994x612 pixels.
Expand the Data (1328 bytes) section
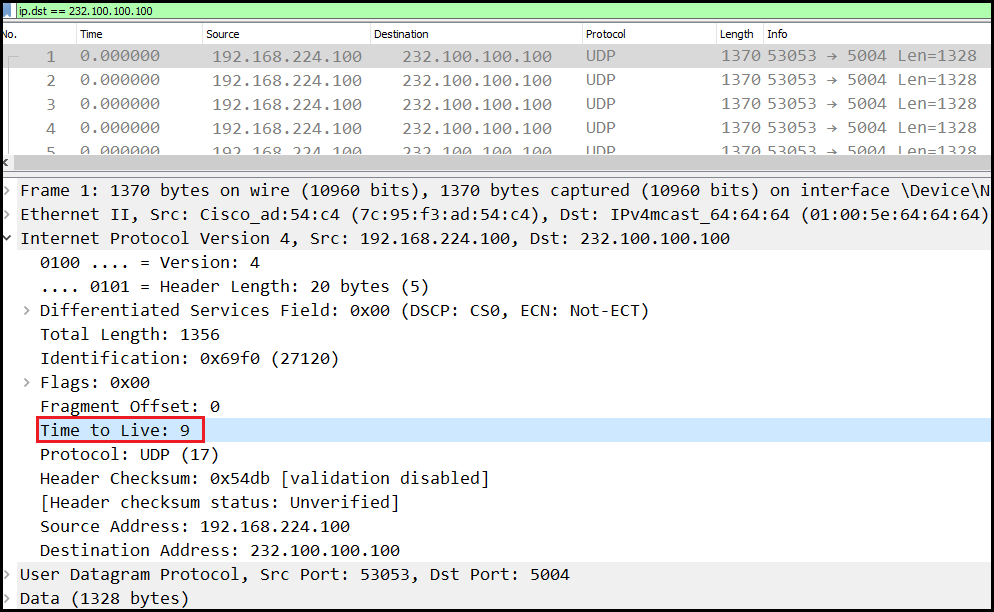[x=8, y=599]
